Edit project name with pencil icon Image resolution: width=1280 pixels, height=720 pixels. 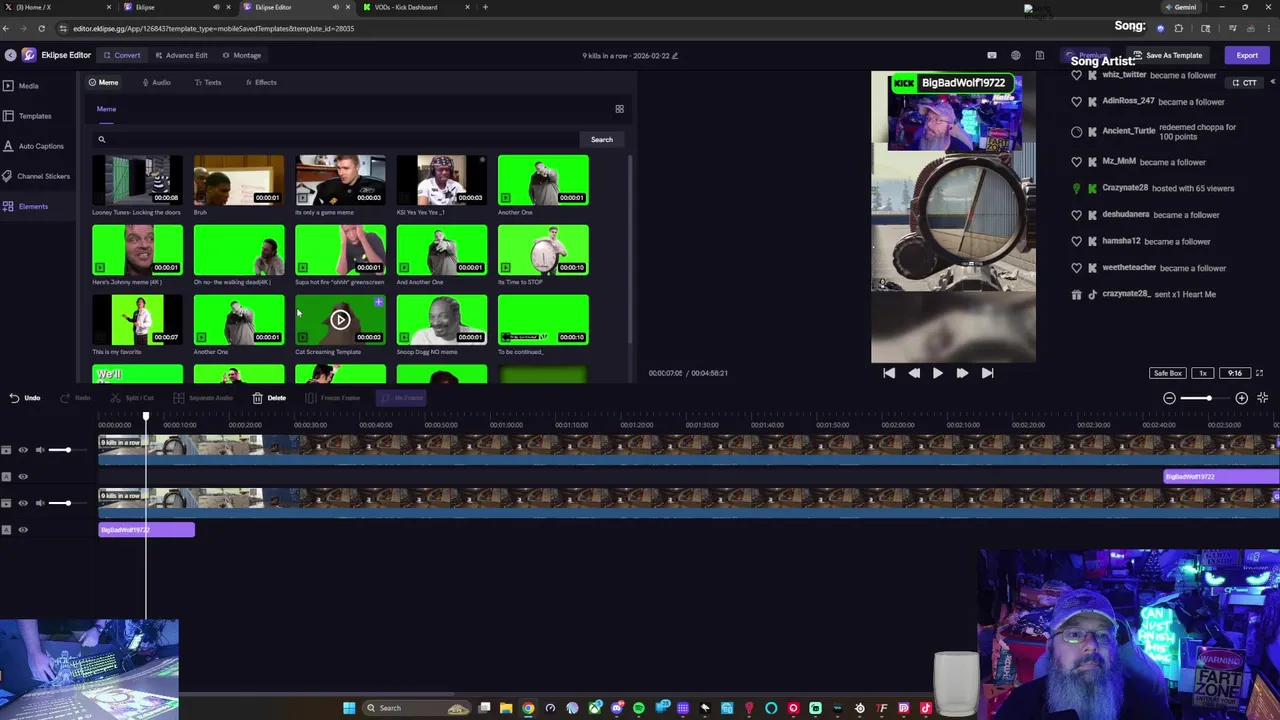tap(675, 56)
